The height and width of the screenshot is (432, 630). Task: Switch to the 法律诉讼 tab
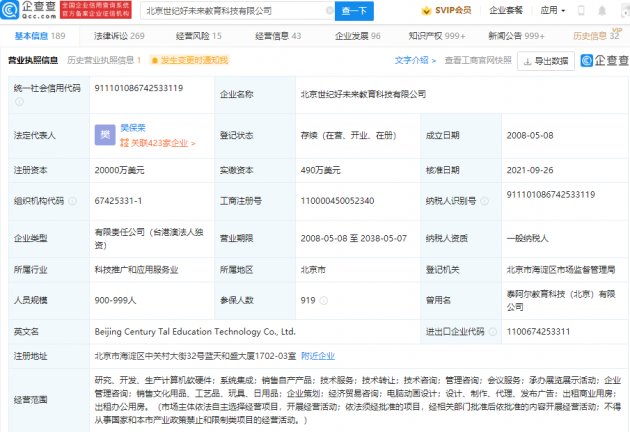coord(119,35)
